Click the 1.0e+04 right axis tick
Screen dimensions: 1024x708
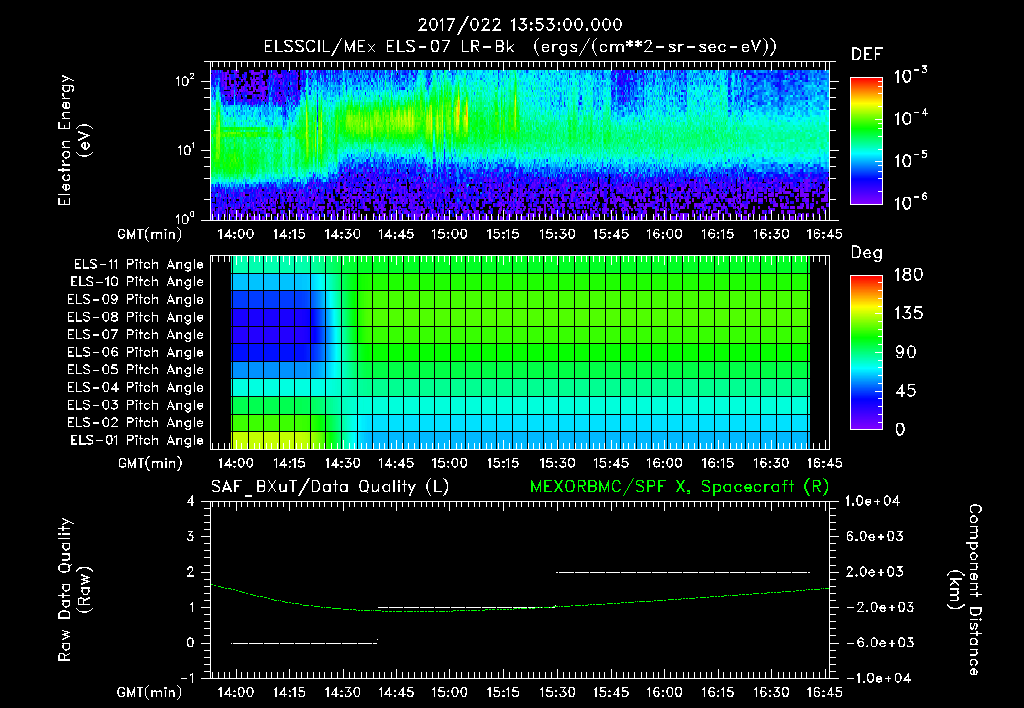click(x=872, y=501)
